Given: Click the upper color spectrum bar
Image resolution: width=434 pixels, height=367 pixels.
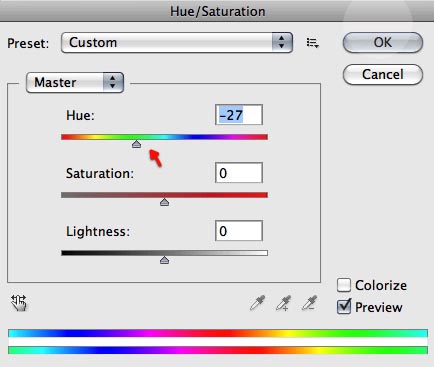Looking at the screenshot, I should 218,333.
